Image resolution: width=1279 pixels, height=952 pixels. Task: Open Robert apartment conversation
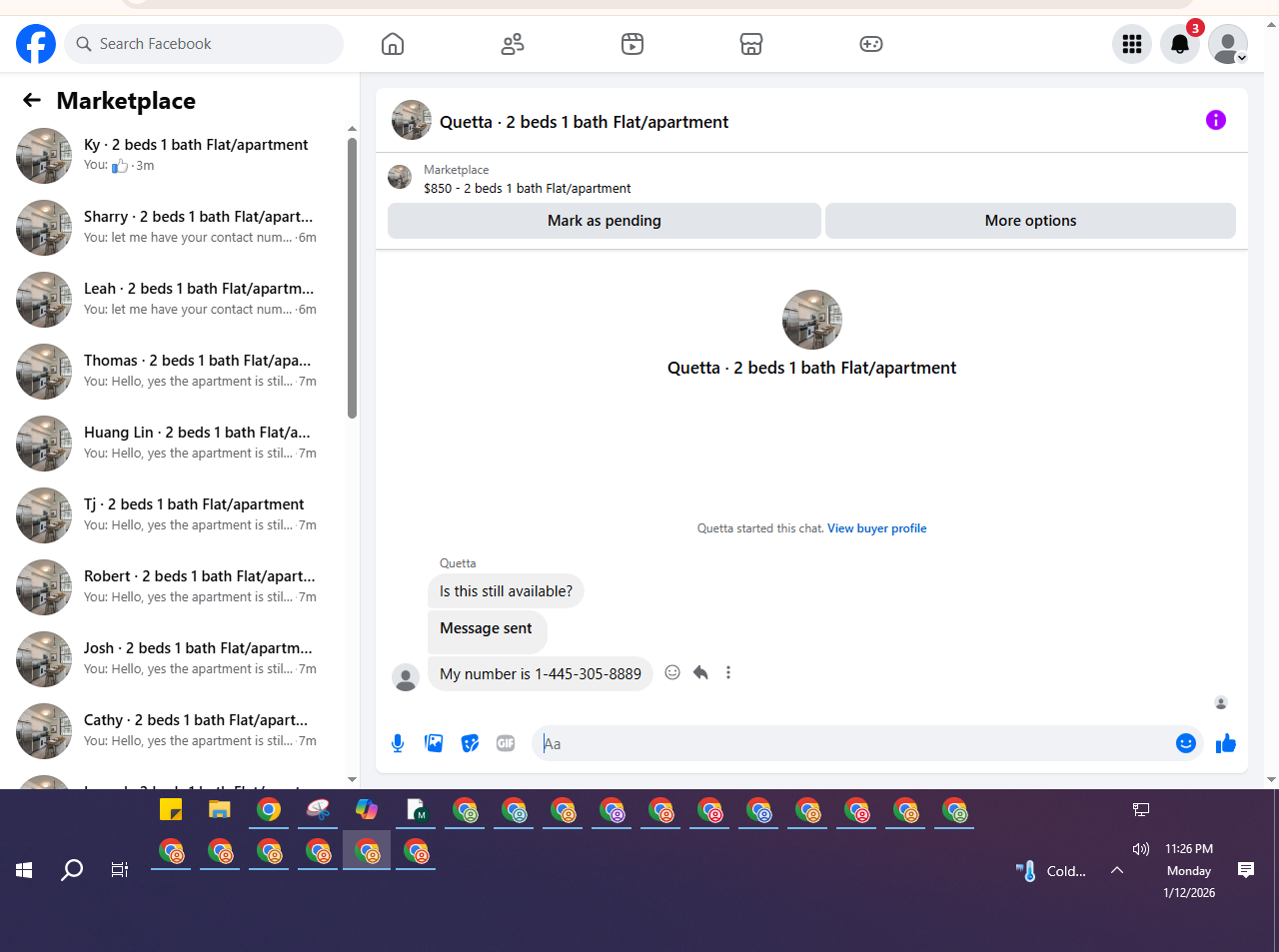coord(176,587)
